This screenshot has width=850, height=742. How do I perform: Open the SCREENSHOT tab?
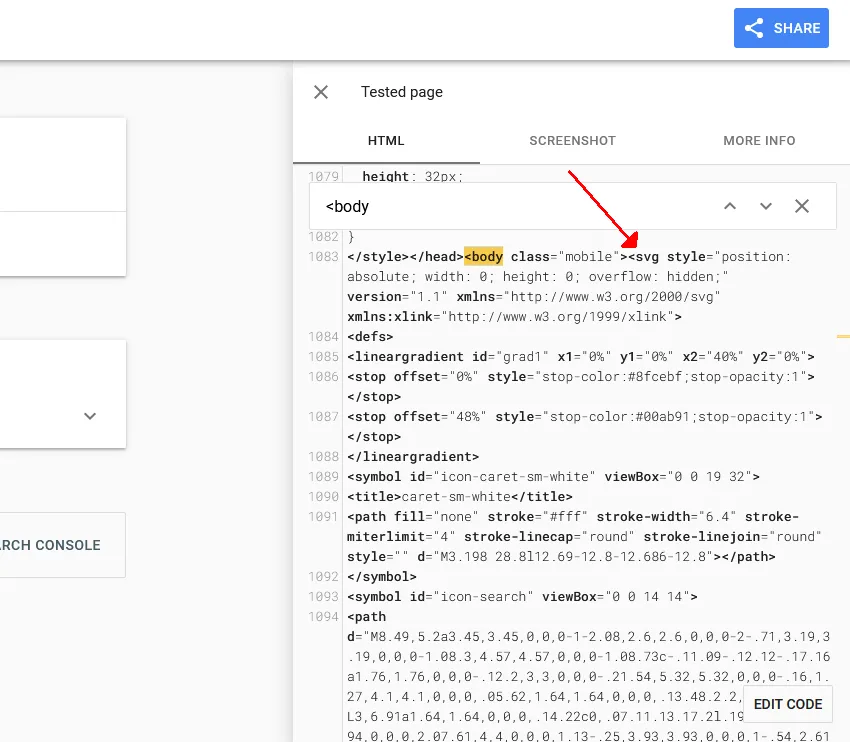click(572, 141)
